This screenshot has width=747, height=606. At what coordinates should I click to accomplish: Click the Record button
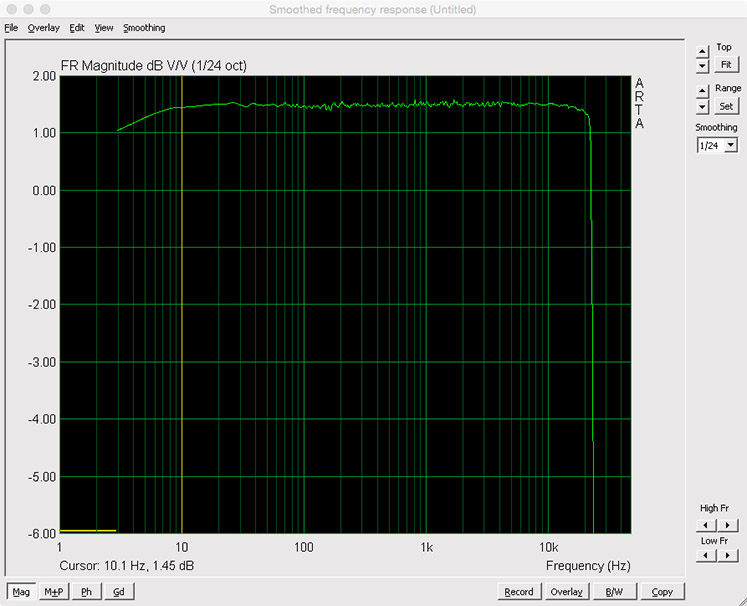[519, 591]
